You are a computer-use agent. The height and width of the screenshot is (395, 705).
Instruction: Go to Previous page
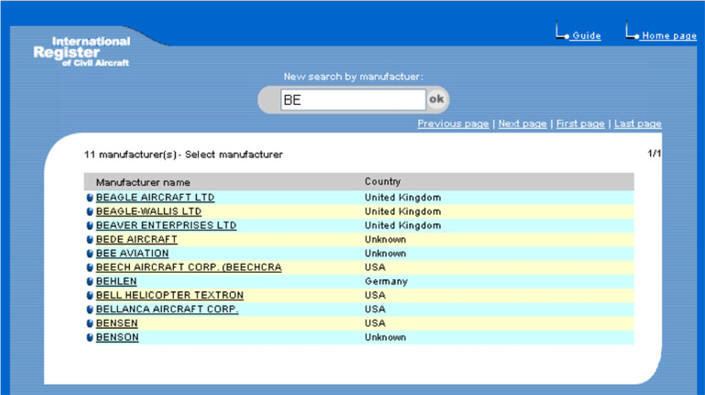click(x=453, y=124)
